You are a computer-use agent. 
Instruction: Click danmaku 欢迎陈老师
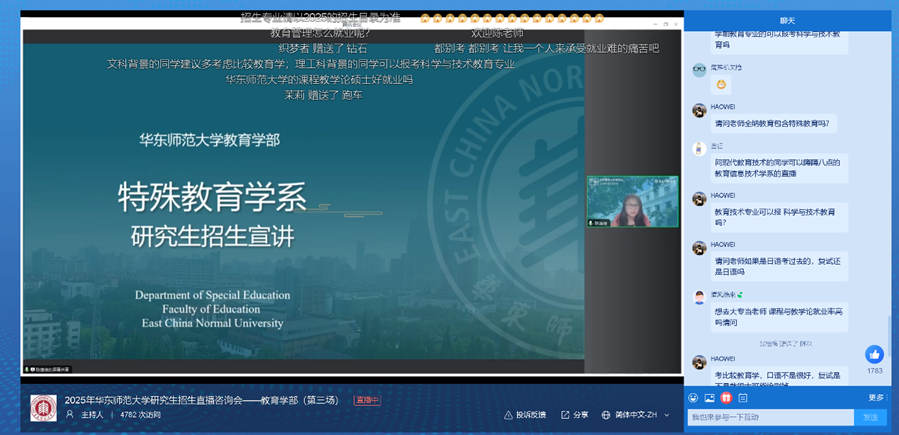[497, 33]
